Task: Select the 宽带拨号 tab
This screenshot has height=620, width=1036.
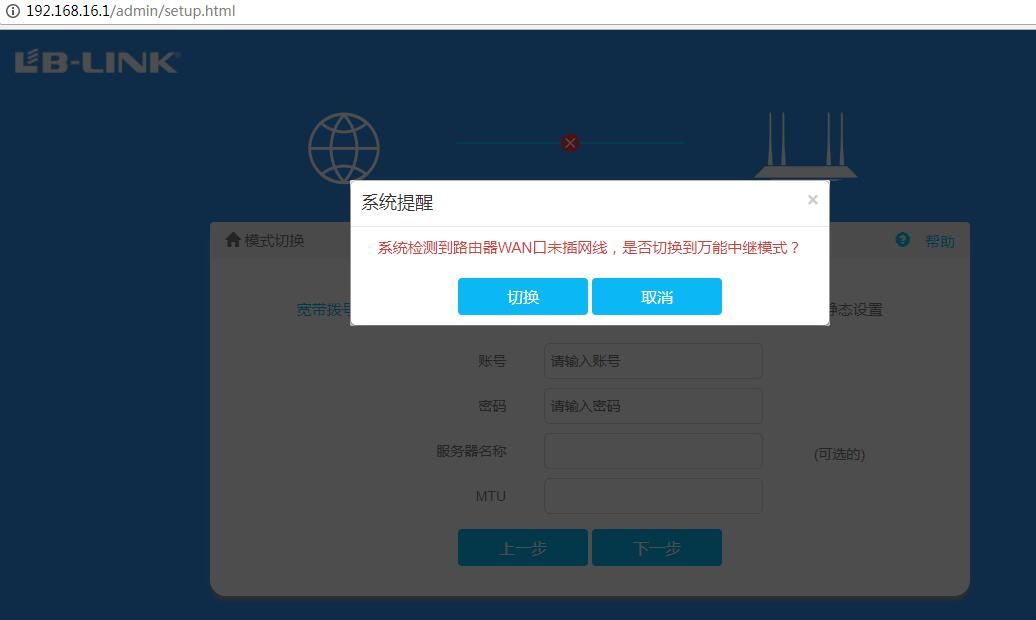Action: click(x=323, y=309)
